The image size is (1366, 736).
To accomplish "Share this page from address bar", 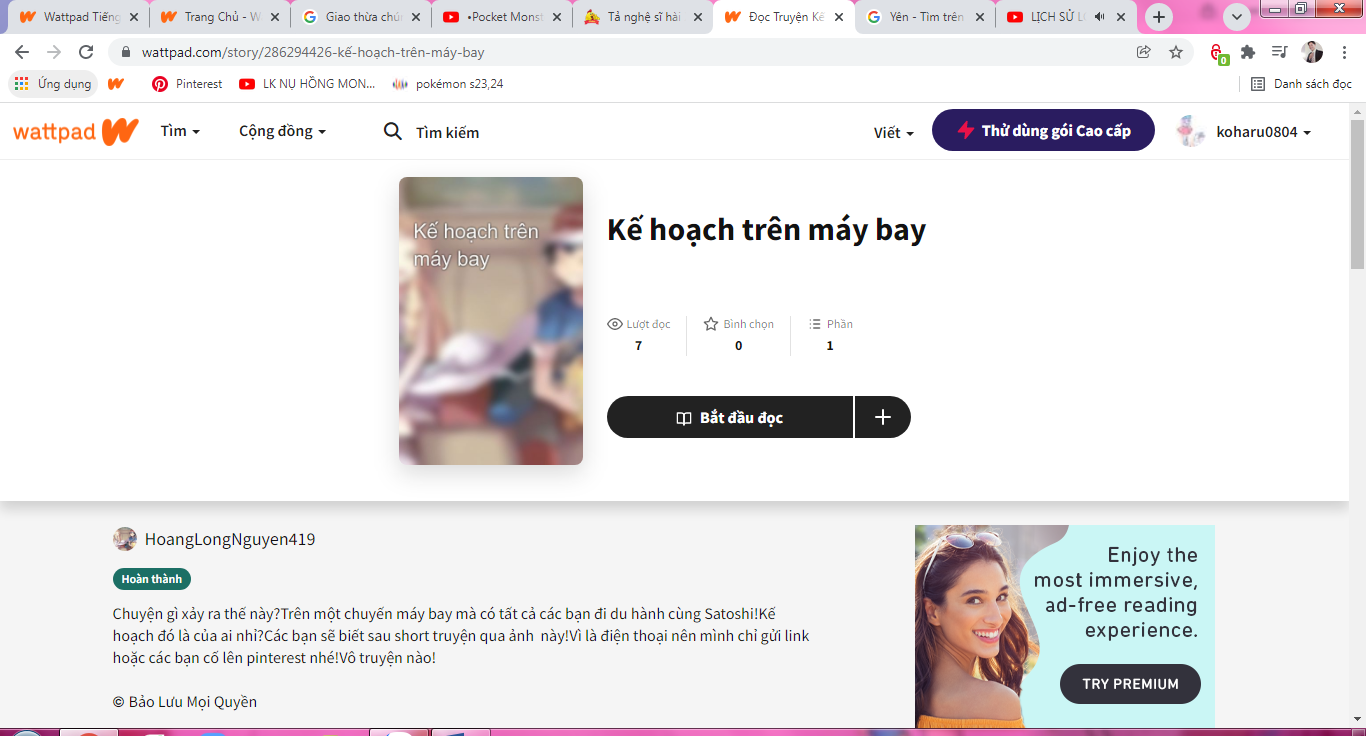I will 1144,52.
